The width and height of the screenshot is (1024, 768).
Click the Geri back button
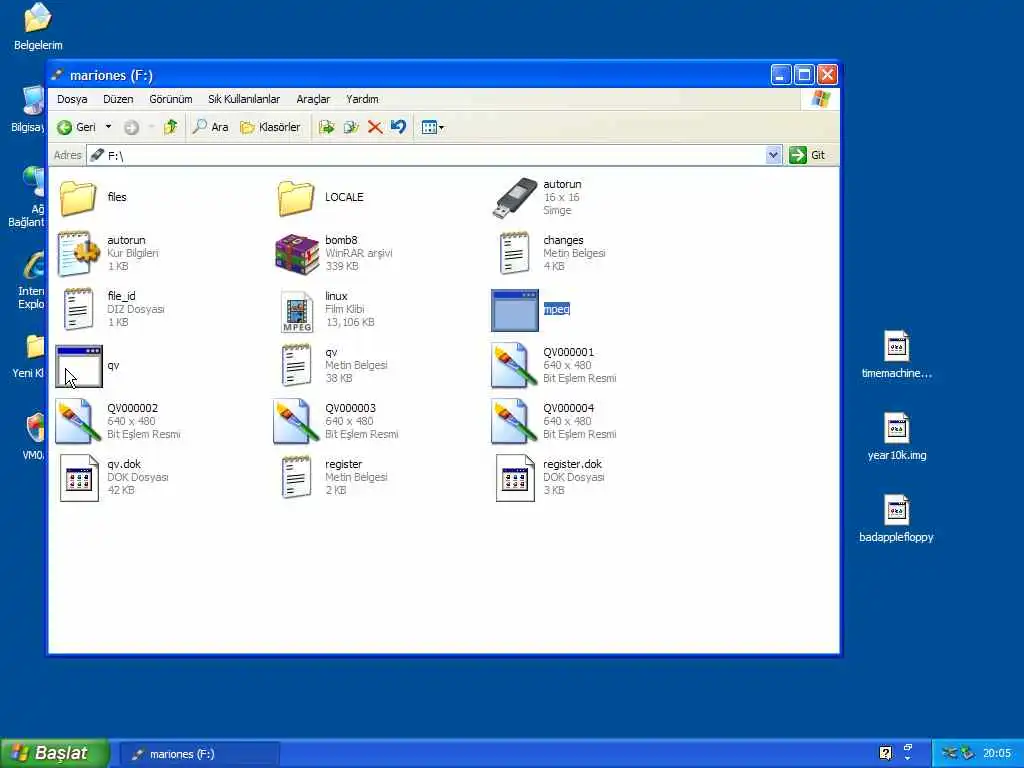[77, 127]
